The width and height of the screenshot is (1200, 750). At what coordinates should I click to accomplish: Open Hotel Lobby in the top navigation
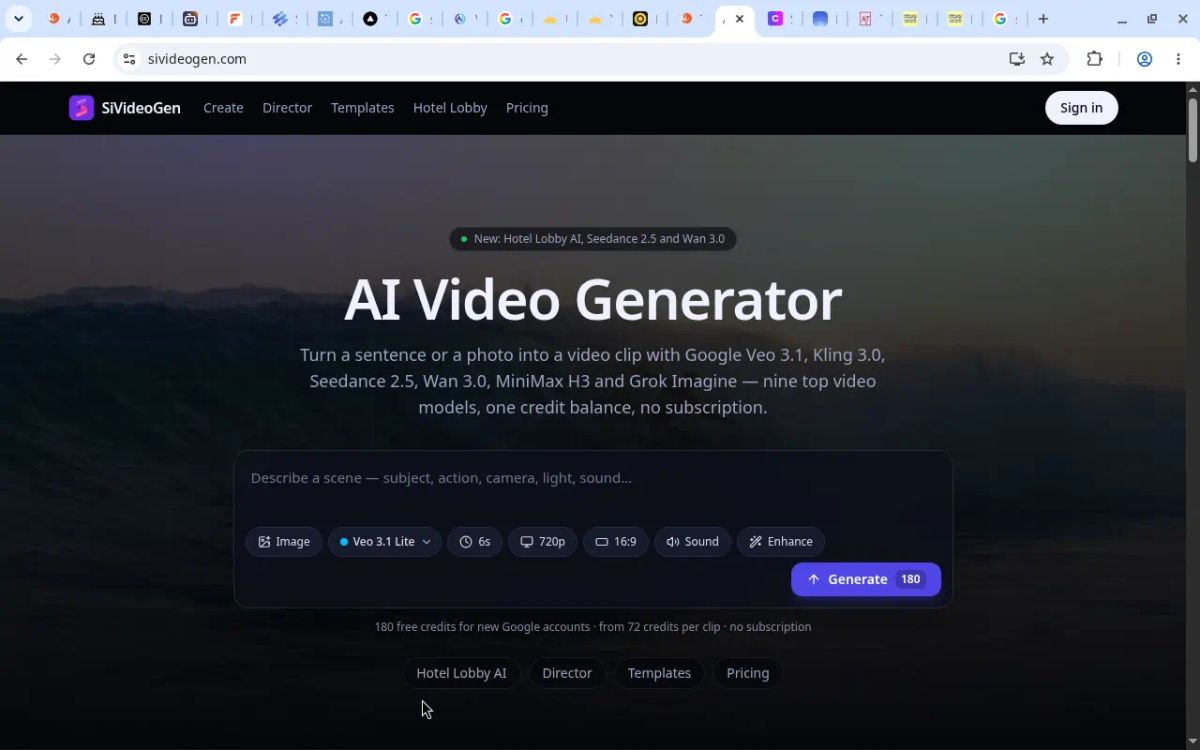(450, 108)
